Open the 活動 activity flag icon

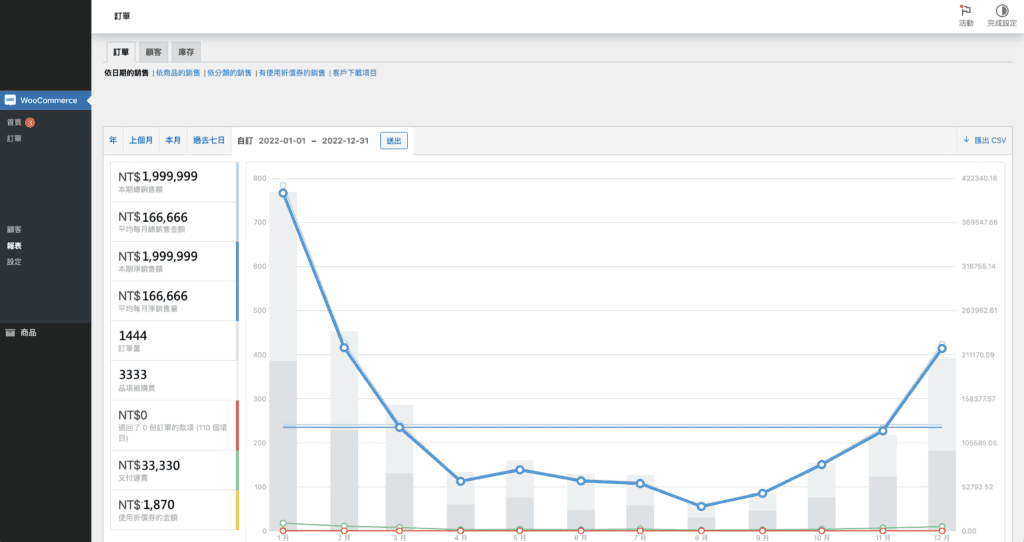[965, 10]
